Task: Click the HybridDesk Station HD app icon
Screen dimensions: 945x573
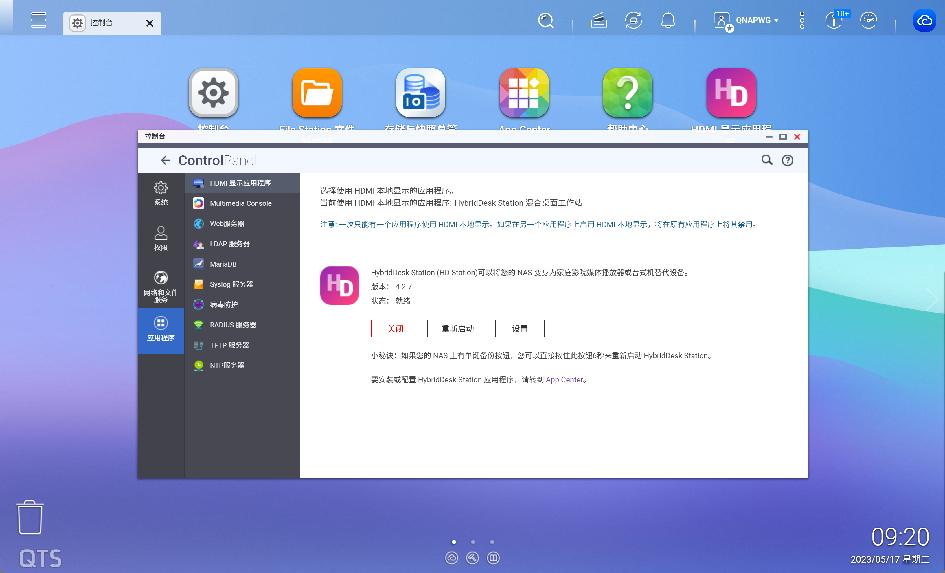Action: coord(339,286)
